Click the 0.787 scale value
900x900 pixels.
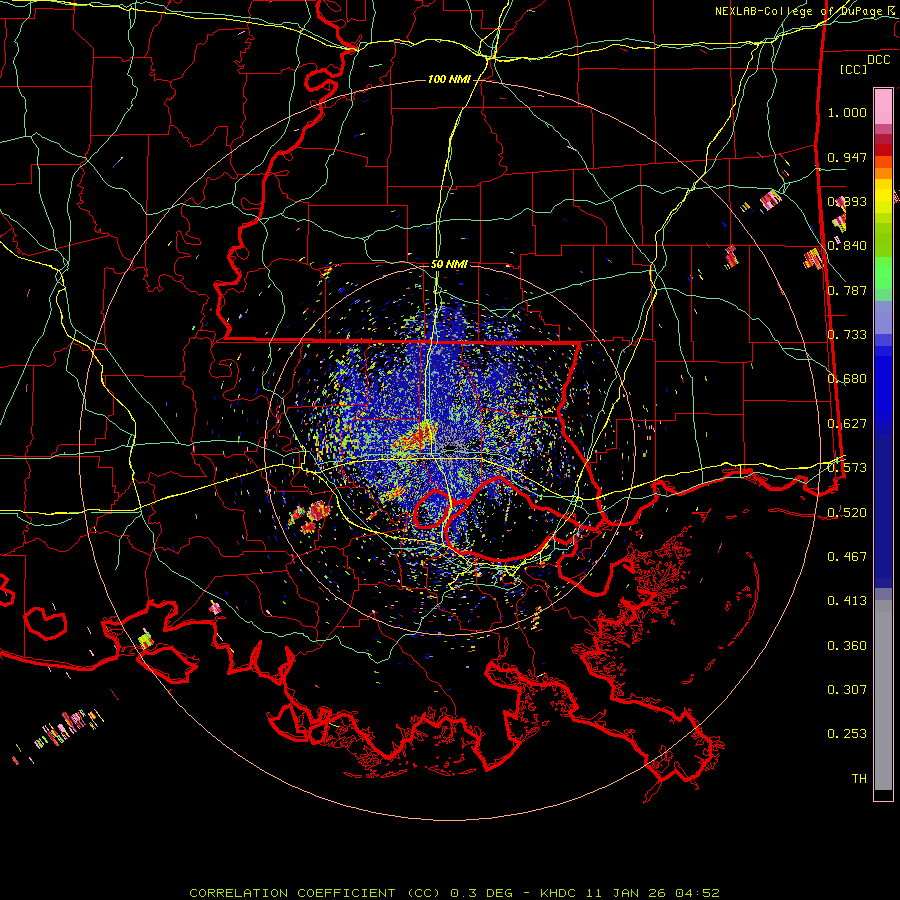coord(847,290)
